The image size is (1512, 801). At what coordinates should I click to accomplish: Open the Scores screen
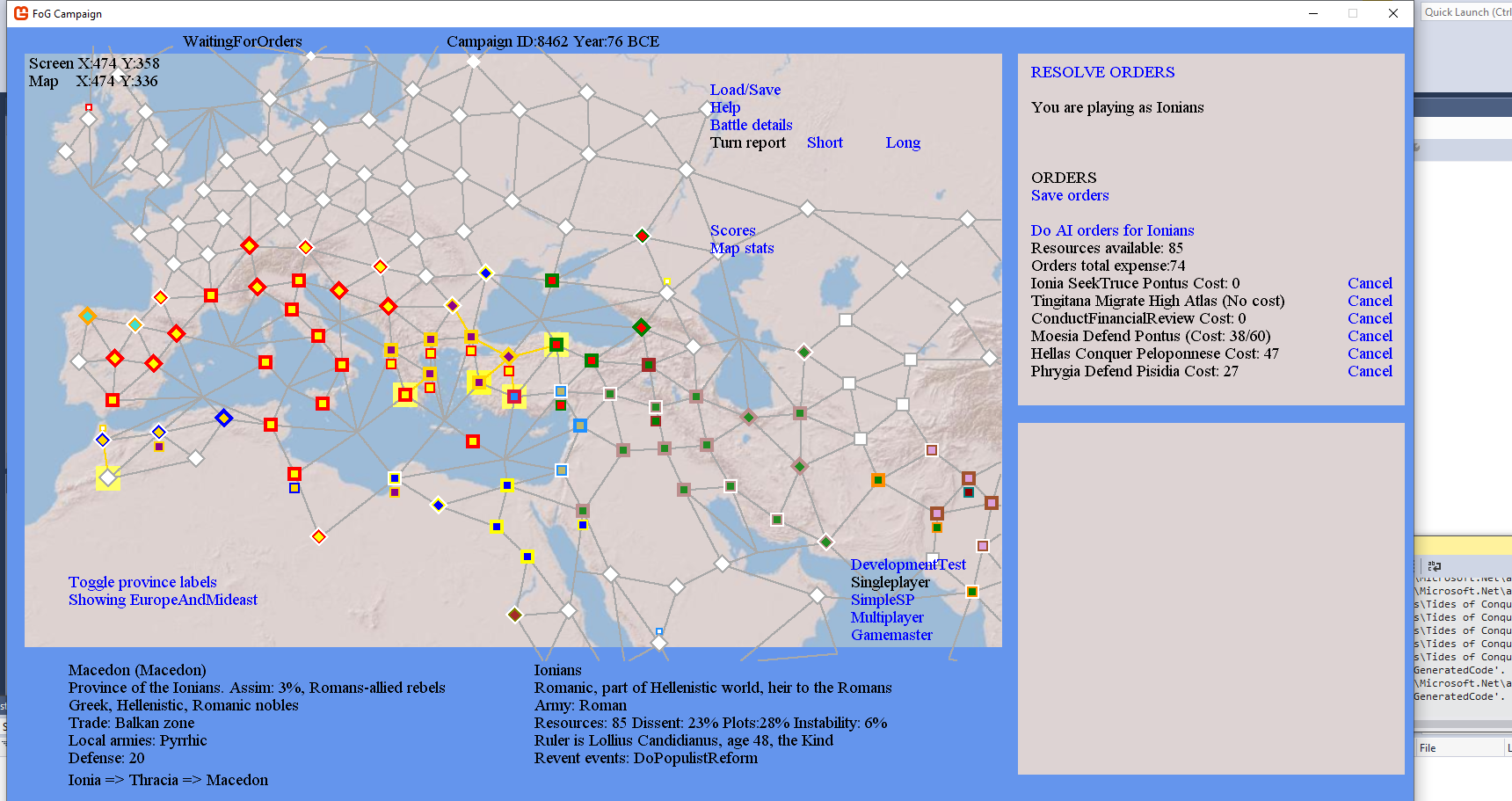tap(732, 230)
